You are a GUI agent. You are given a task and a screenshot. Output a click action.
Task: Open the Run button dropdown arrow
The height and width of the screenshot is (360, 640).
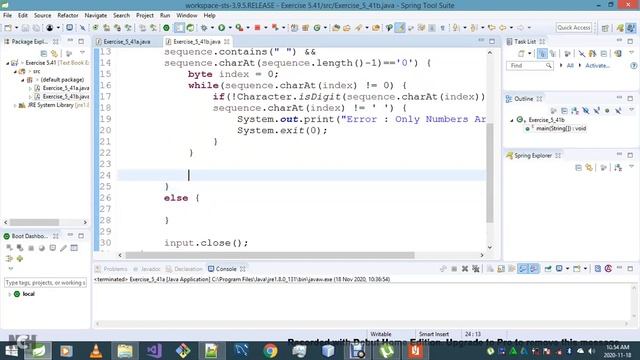pos(230,28)
